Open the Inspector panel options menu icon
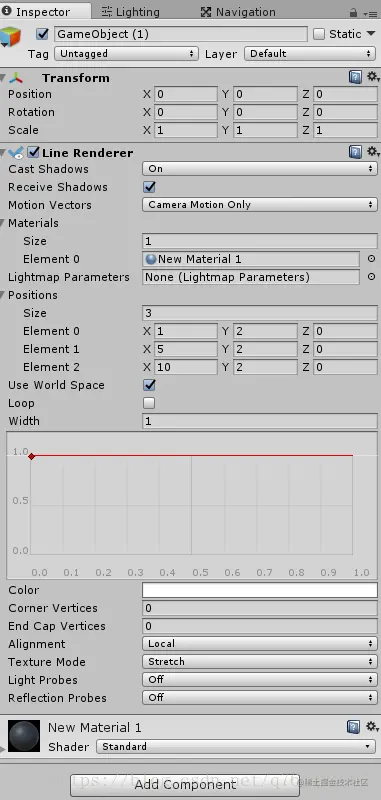This screenshot has height=800, width=381. [371, 13]
